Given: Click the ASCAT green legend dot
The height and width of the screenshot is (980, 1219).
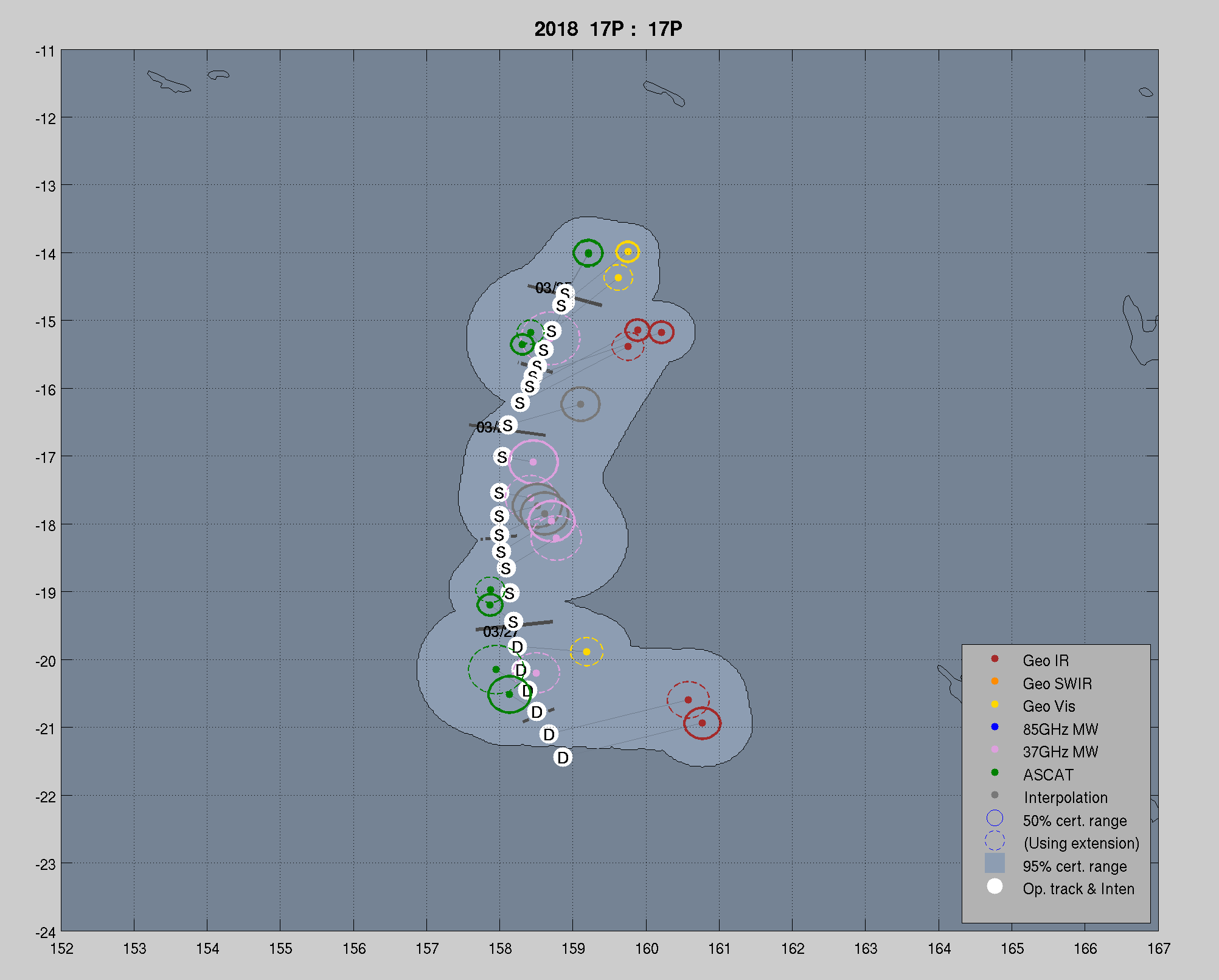Looking at the screenshot, I should click(x=995, y=773).
